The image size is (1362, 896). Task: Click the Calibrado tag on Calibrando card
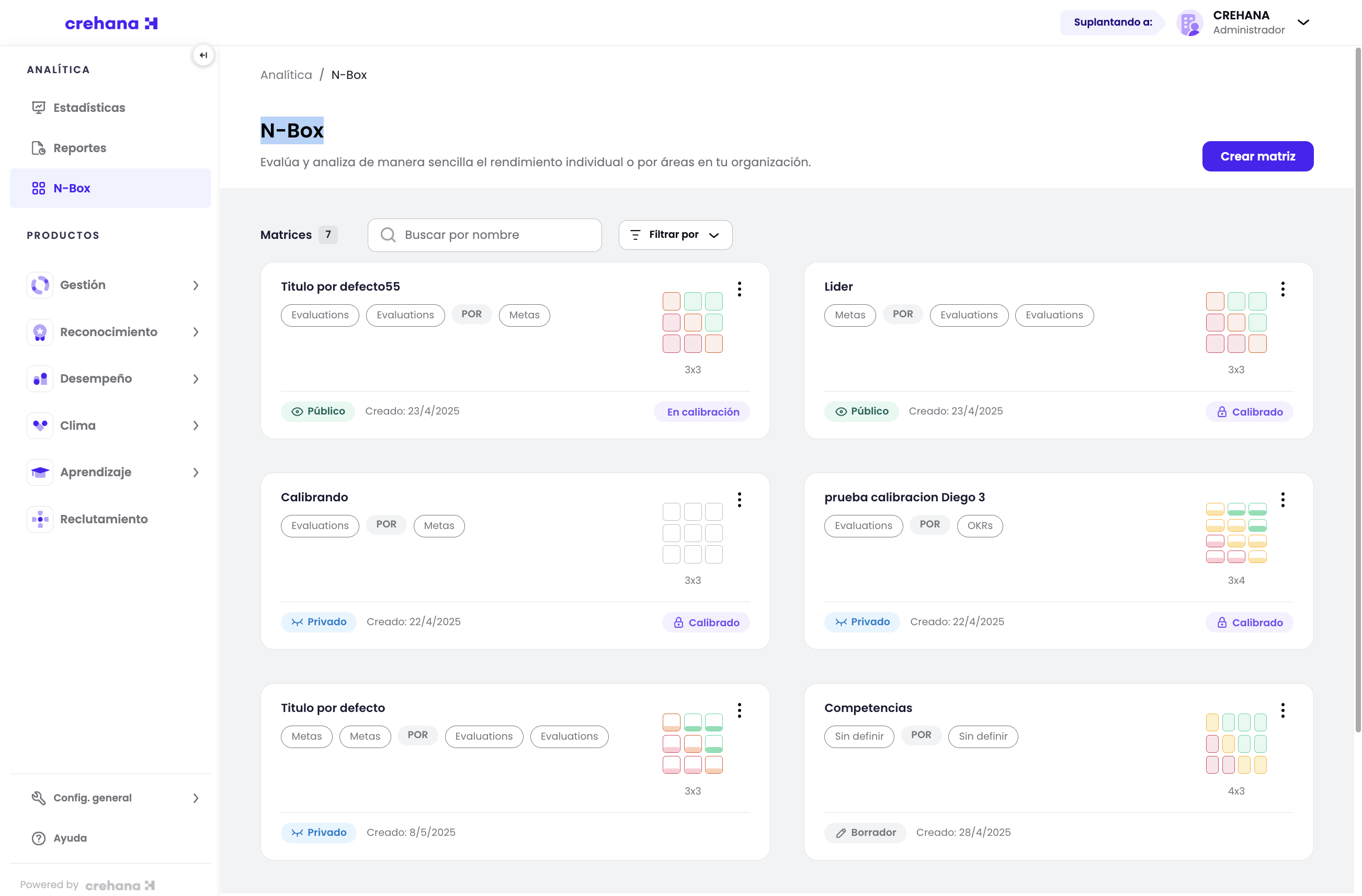706,623
